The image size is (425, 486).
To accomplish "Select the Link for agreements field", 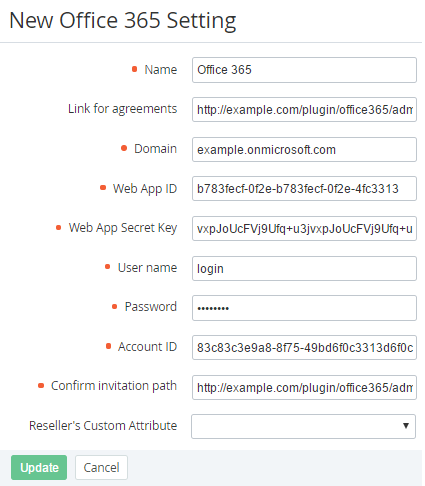I will tap(304, 109).
